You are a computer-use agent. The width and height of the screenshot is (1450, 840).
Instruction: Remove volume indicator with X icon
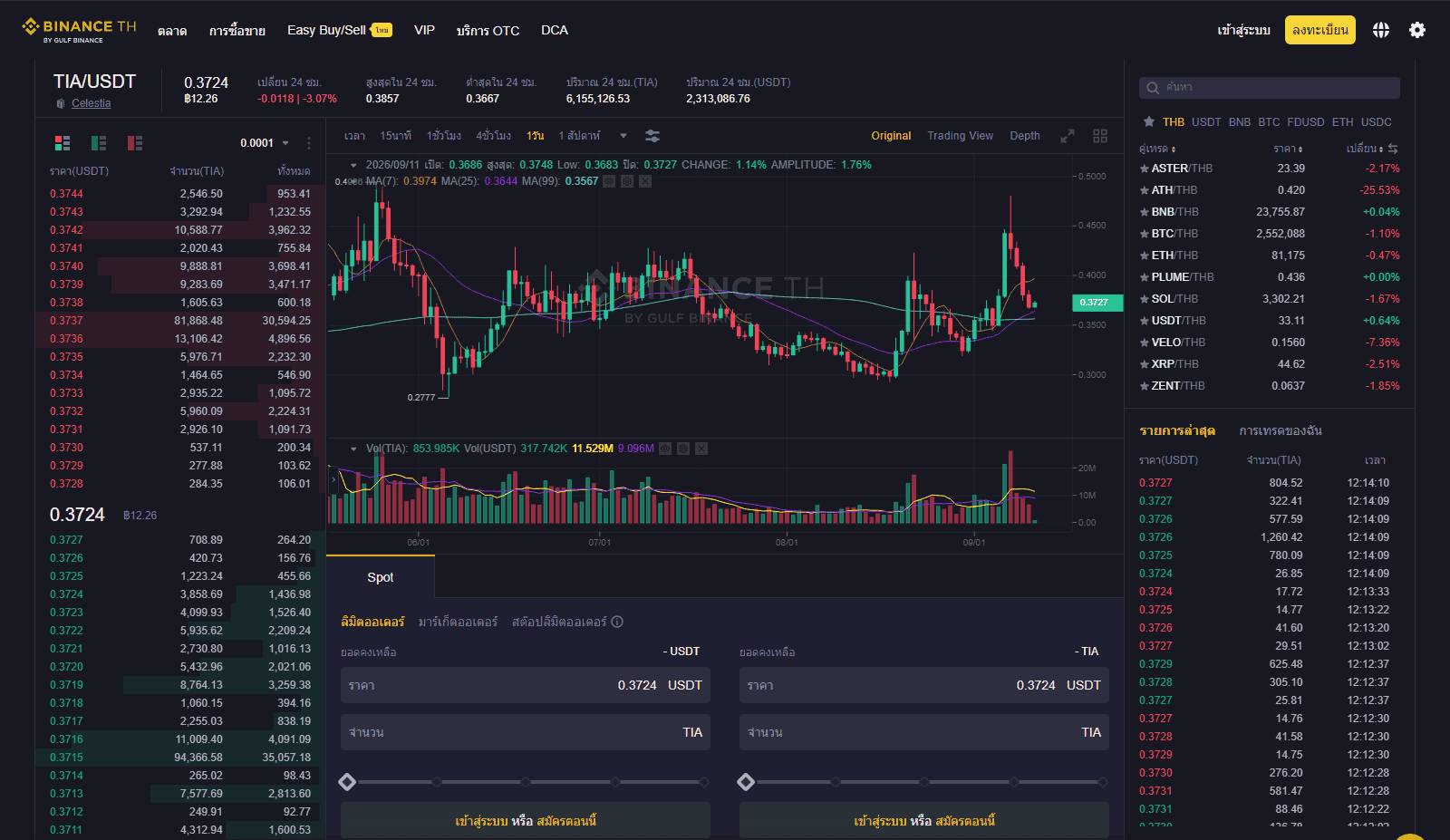coord(701,449)
